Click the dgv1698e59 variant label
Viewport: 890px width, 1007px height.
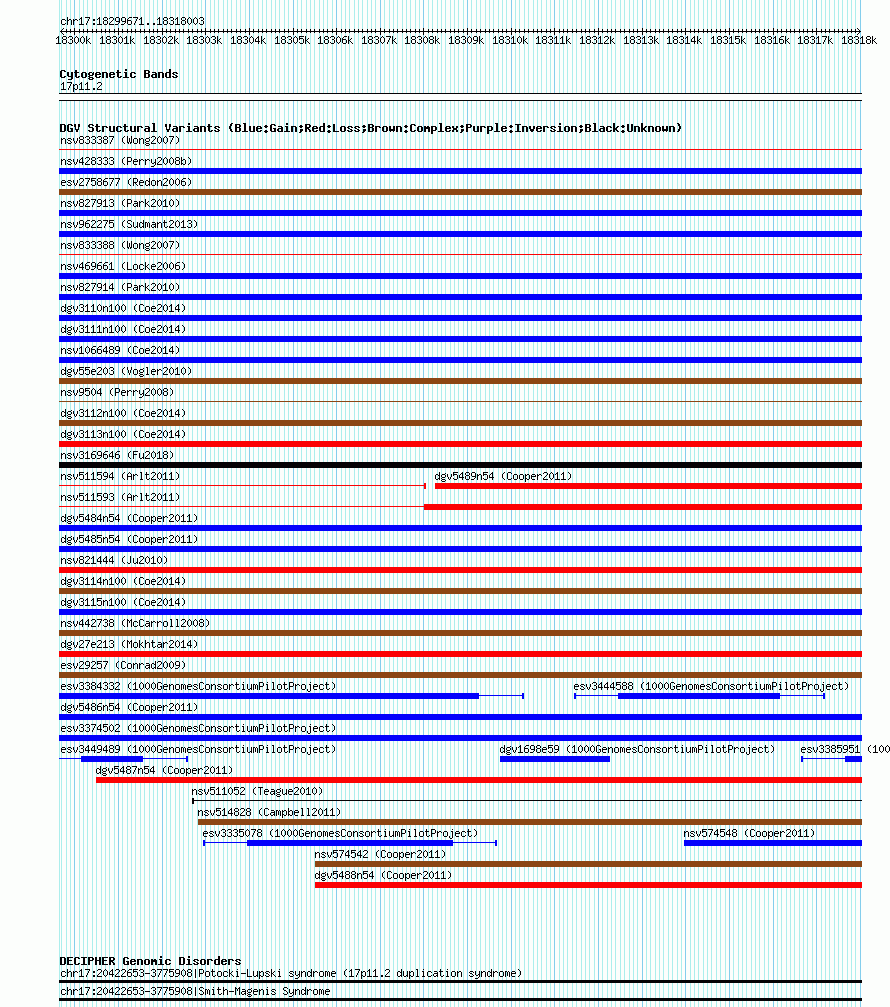pyautogui.click(x=637, y=749)
